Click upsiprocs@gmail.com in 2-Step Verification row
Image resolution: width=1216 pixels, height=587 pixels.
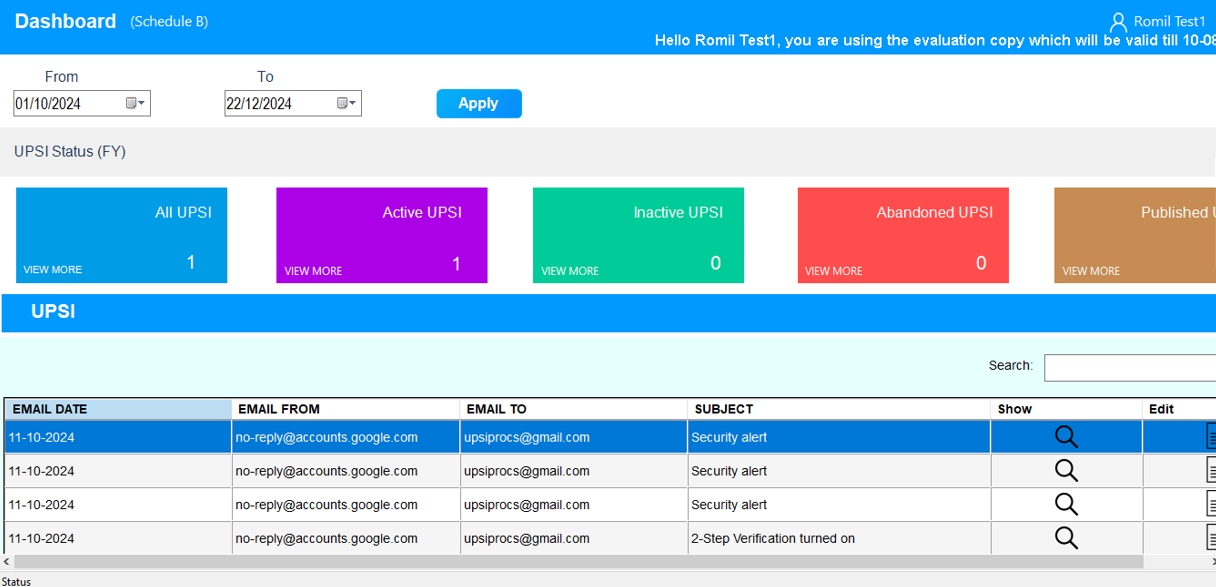(x=526, y=538)
